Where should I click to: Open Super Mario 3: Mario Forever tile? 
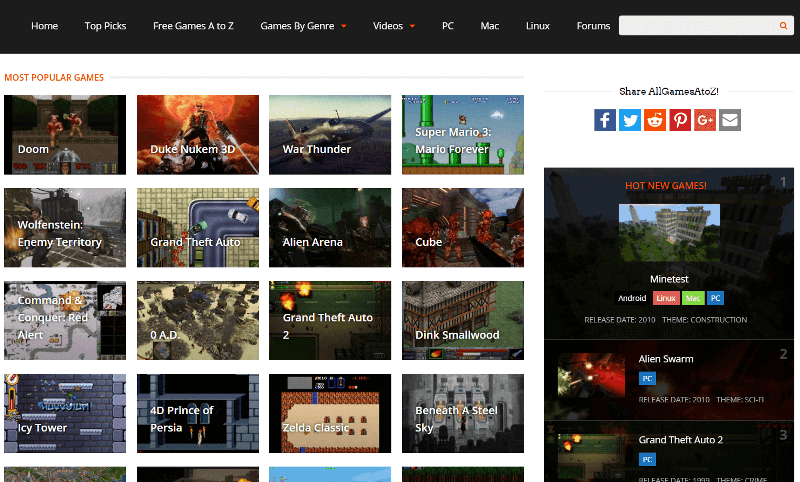463,135
